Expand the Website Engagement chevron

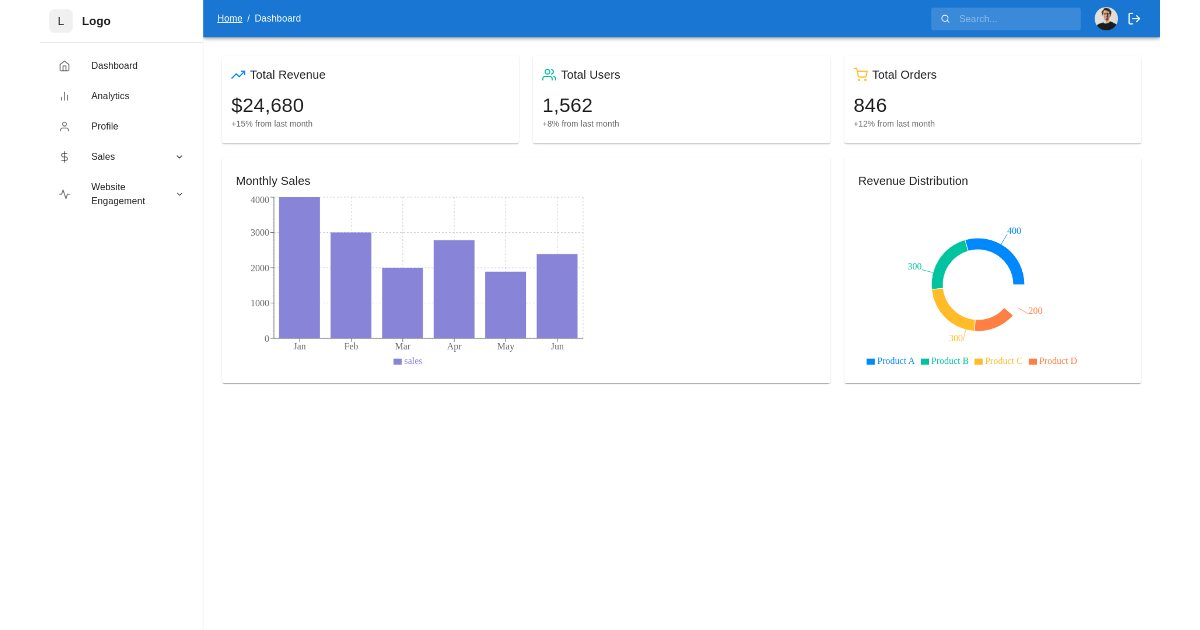pyautogui.click(x=179, y=194)
